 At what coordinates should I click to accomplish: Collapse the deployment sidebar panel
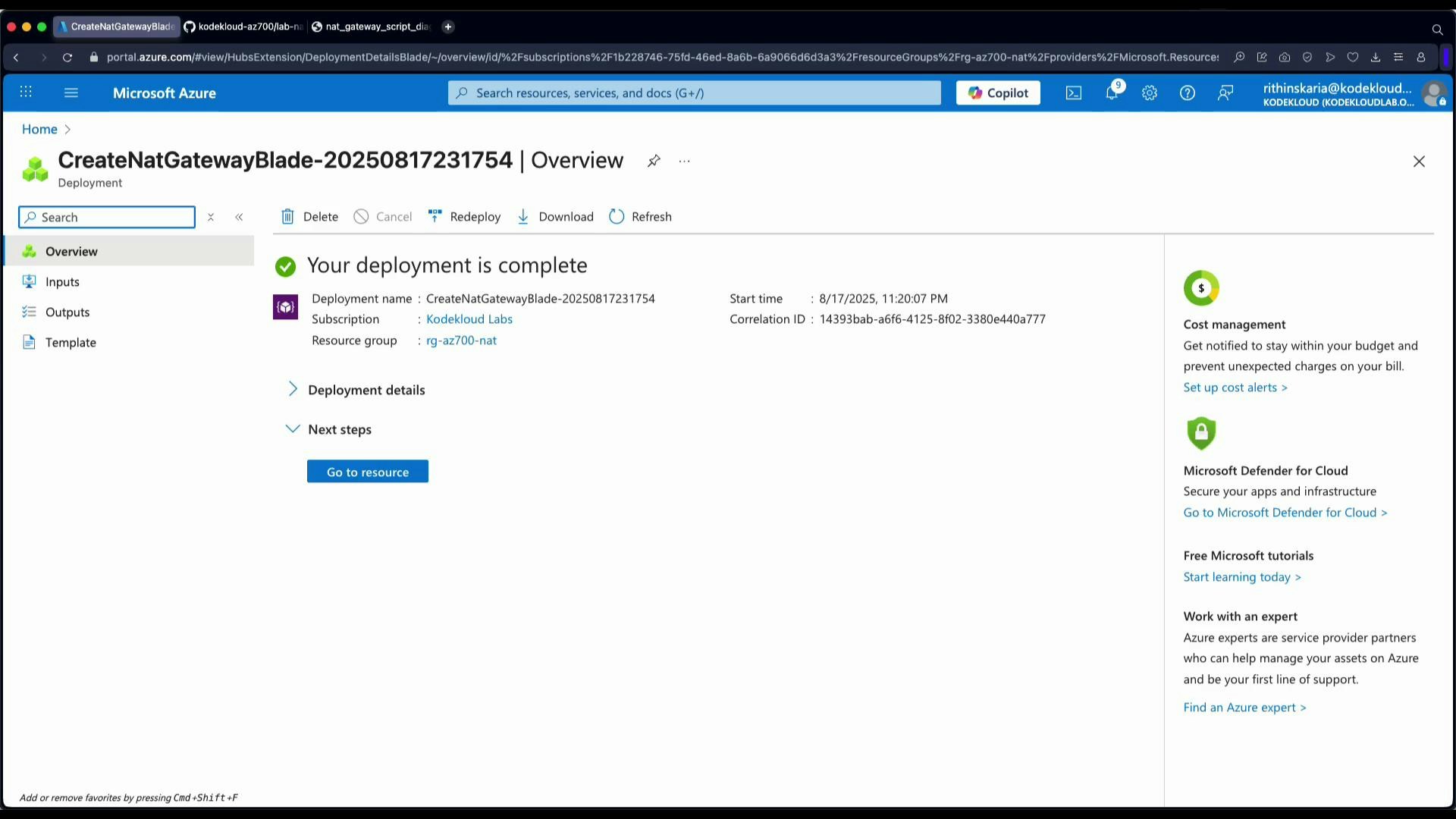point(239,217)
